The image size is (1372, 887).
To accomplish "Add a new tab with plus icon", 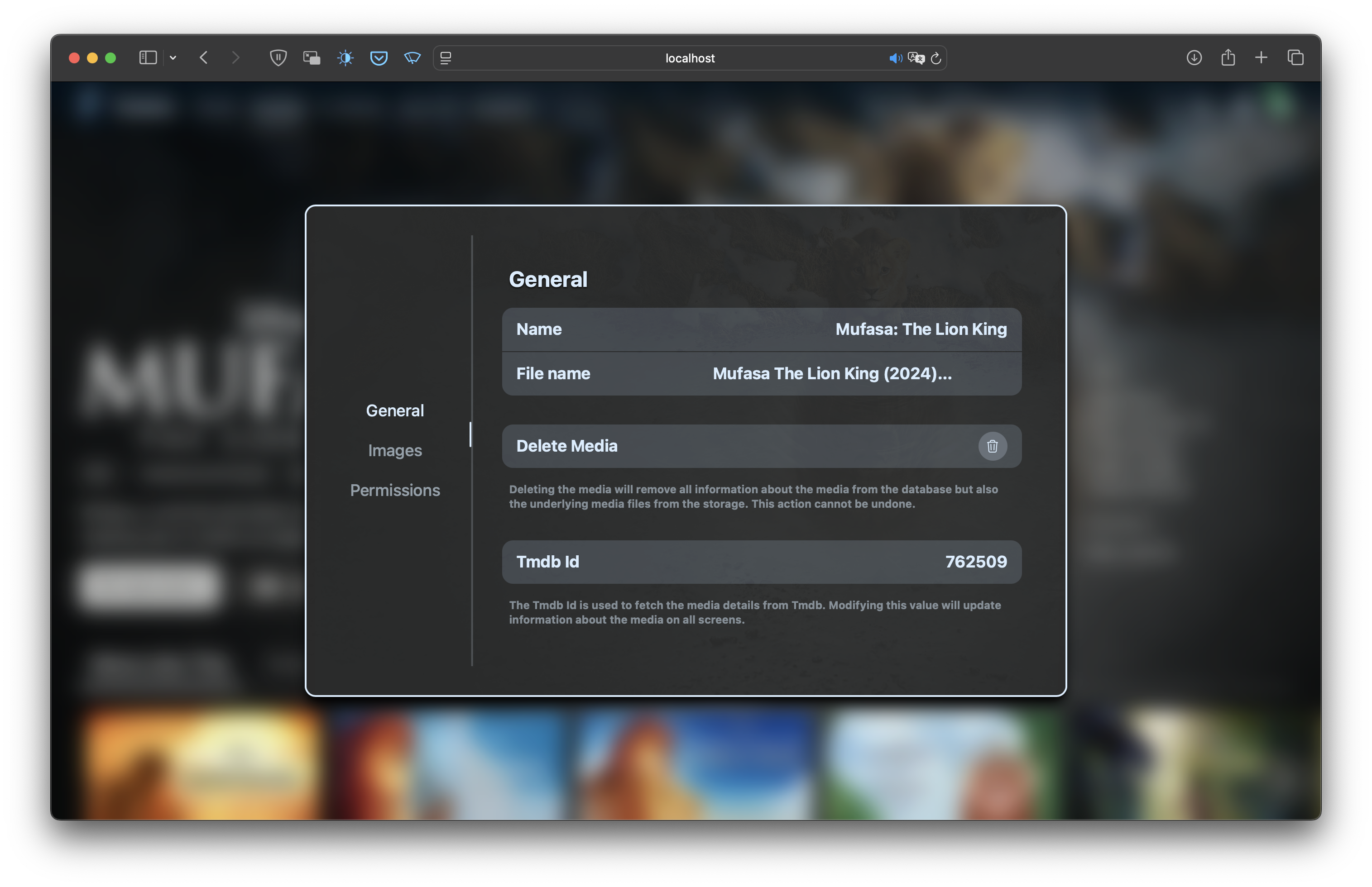I will [1262, 57].
